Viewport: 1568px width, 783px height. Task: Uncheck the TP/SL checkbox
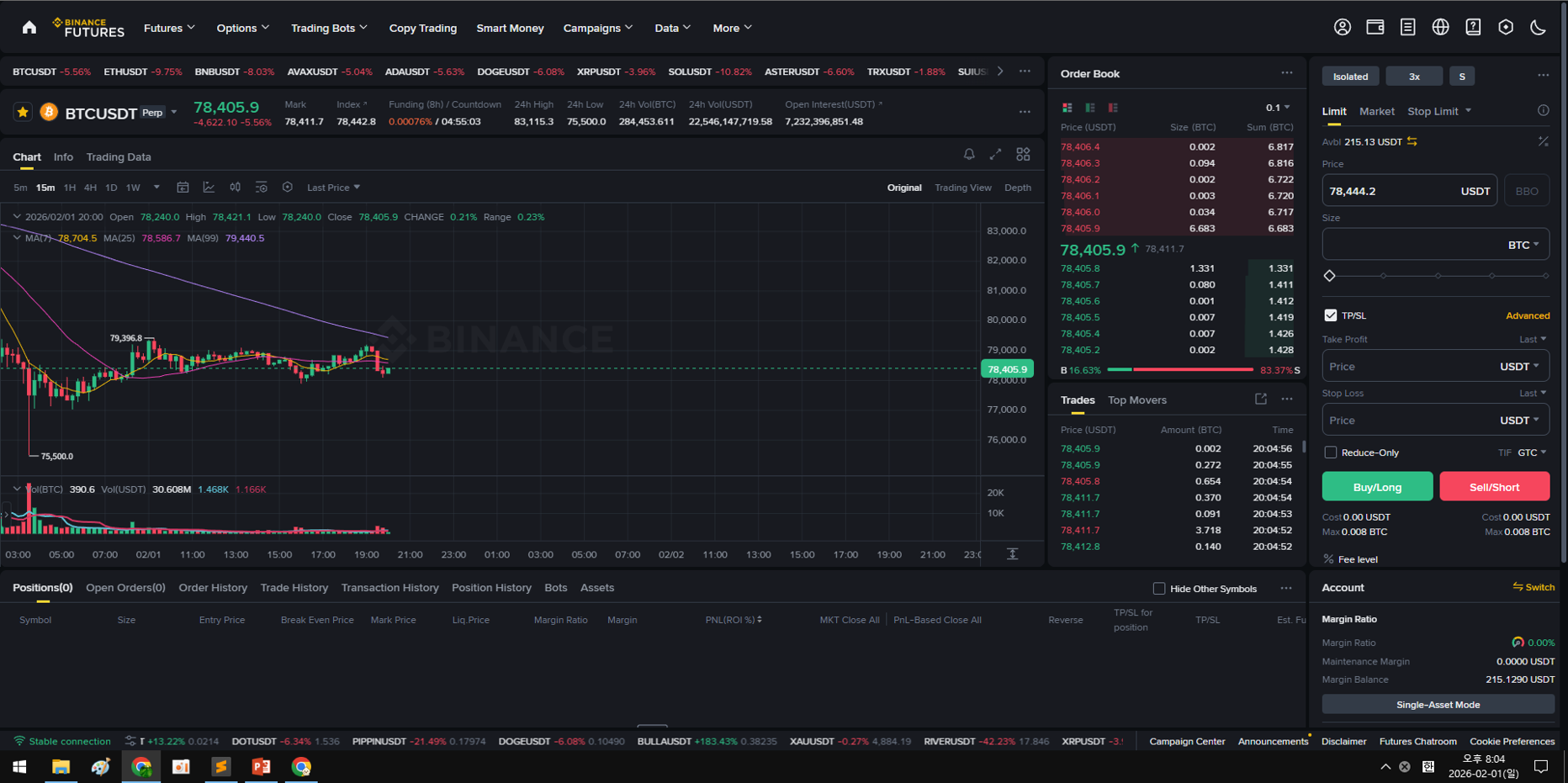pyautogui.click(x=1330, y=315)
